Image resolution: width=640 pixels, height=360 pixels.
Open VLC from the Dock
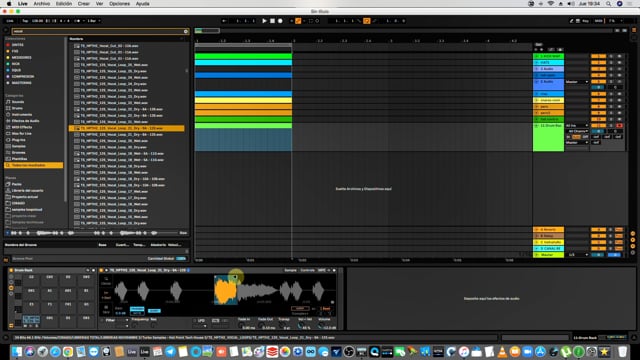502,351
